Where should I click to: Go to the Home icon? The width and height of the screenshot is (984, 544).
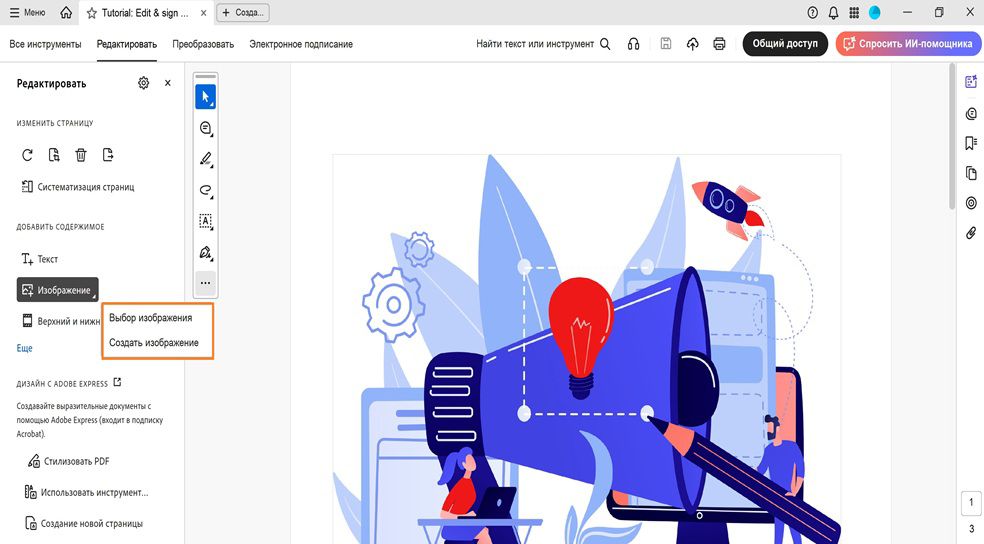coord(66,13)
